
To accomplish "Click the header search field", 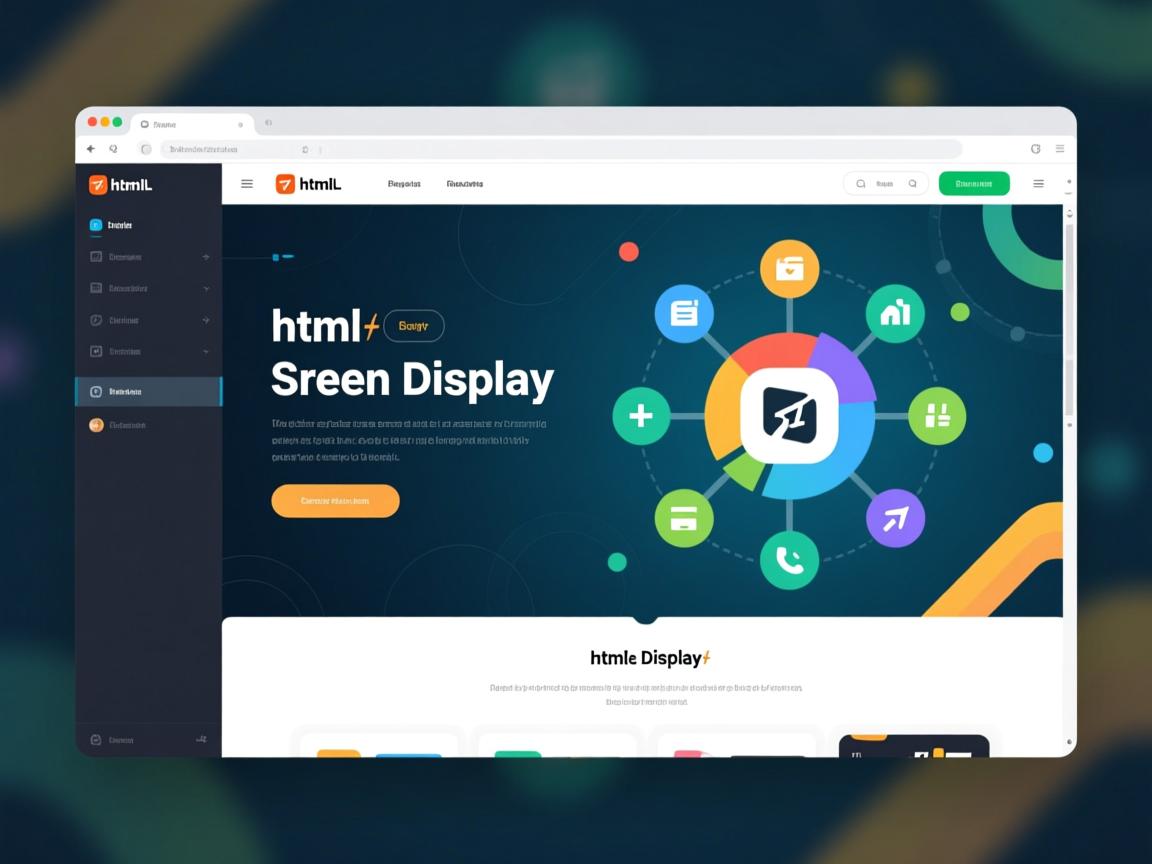I will click(886, 184).
